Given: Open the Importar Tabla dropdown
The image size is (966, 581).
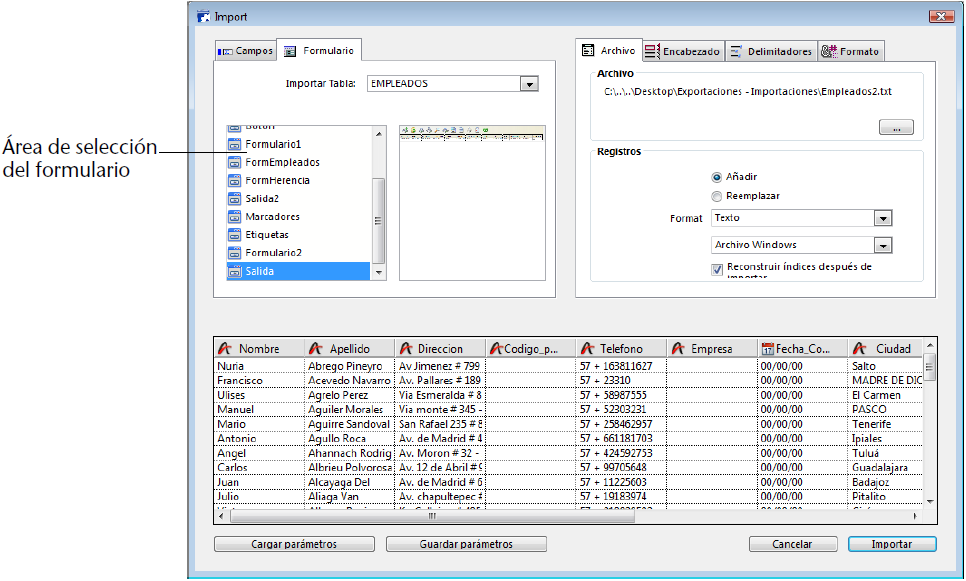Looking at the screenshot, I should (529, 84).
